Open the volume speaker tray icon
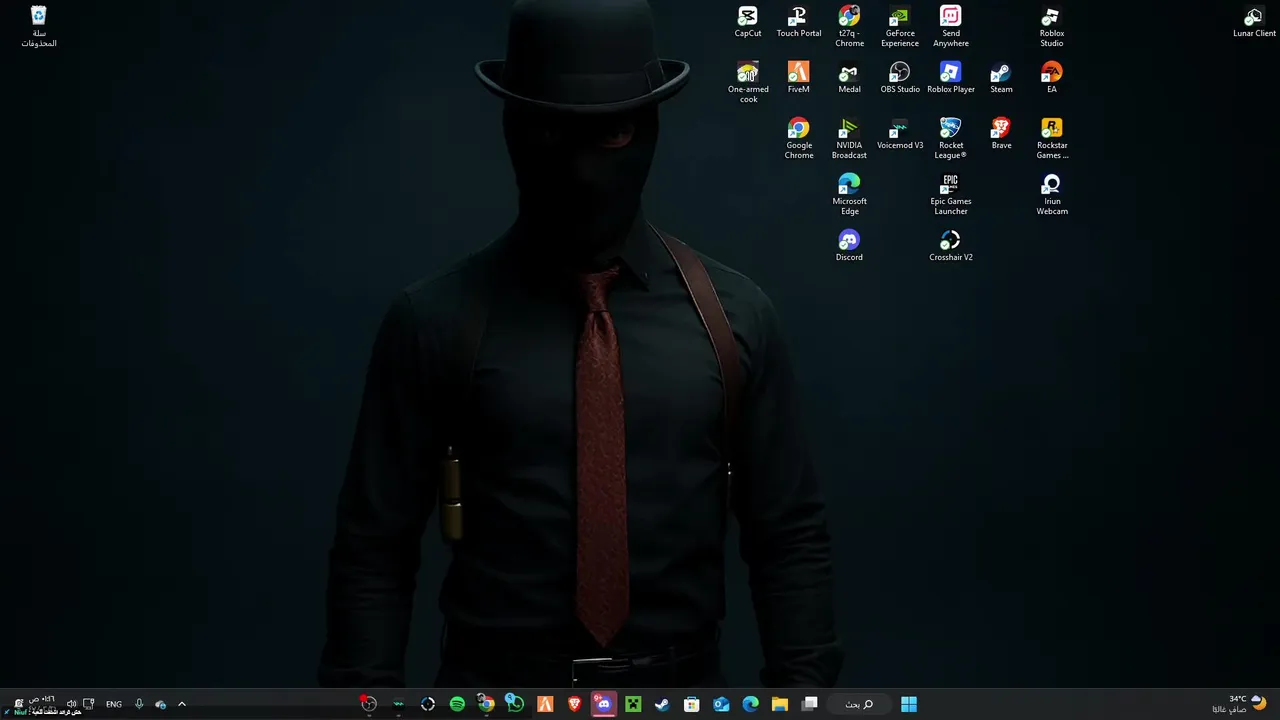The image size is (1280, 720). click(71, 704)
